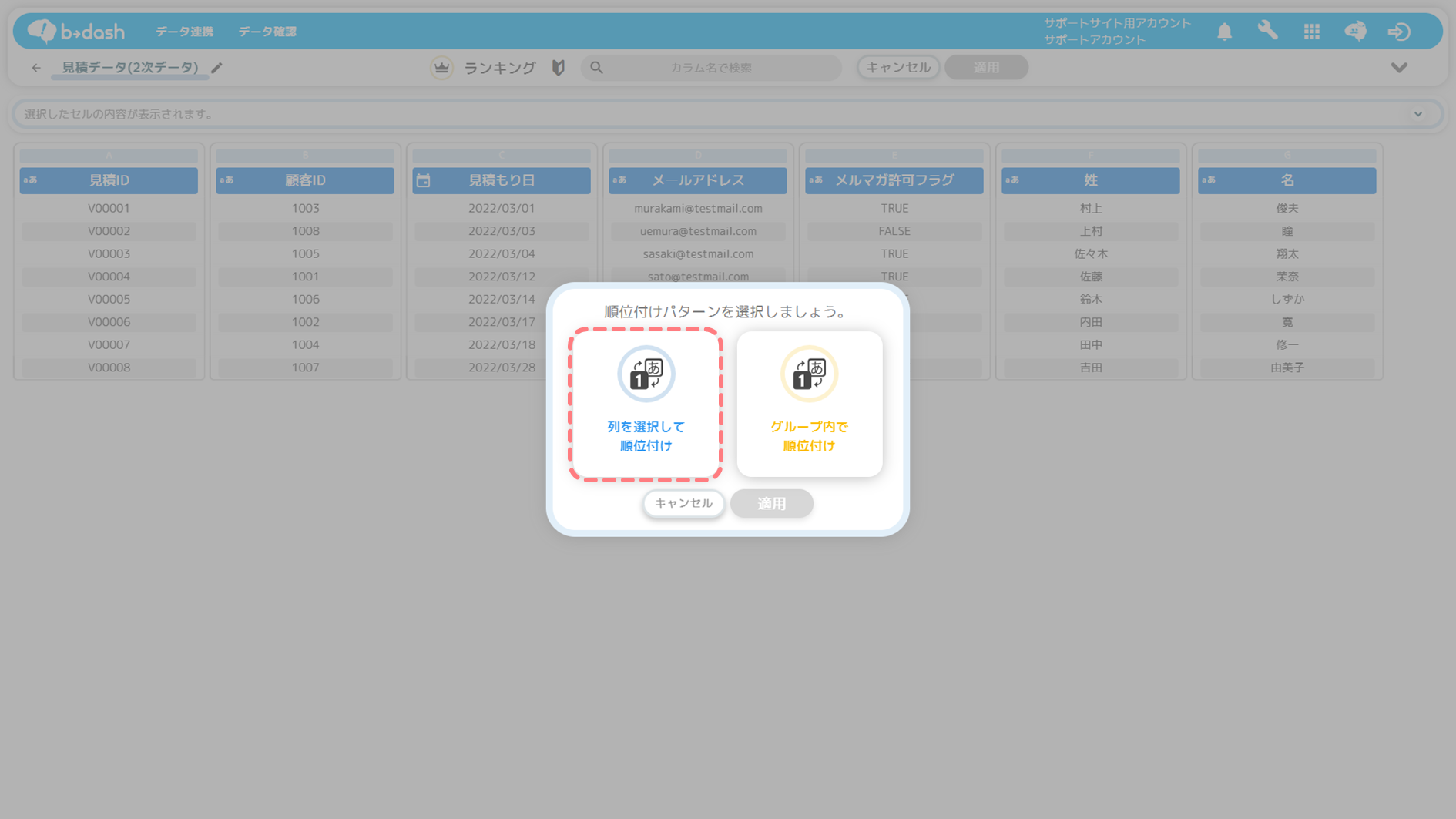This screenshot has width=1456, height=819.
Task: Click the crown ranking icon
Action: pos(441,68)
